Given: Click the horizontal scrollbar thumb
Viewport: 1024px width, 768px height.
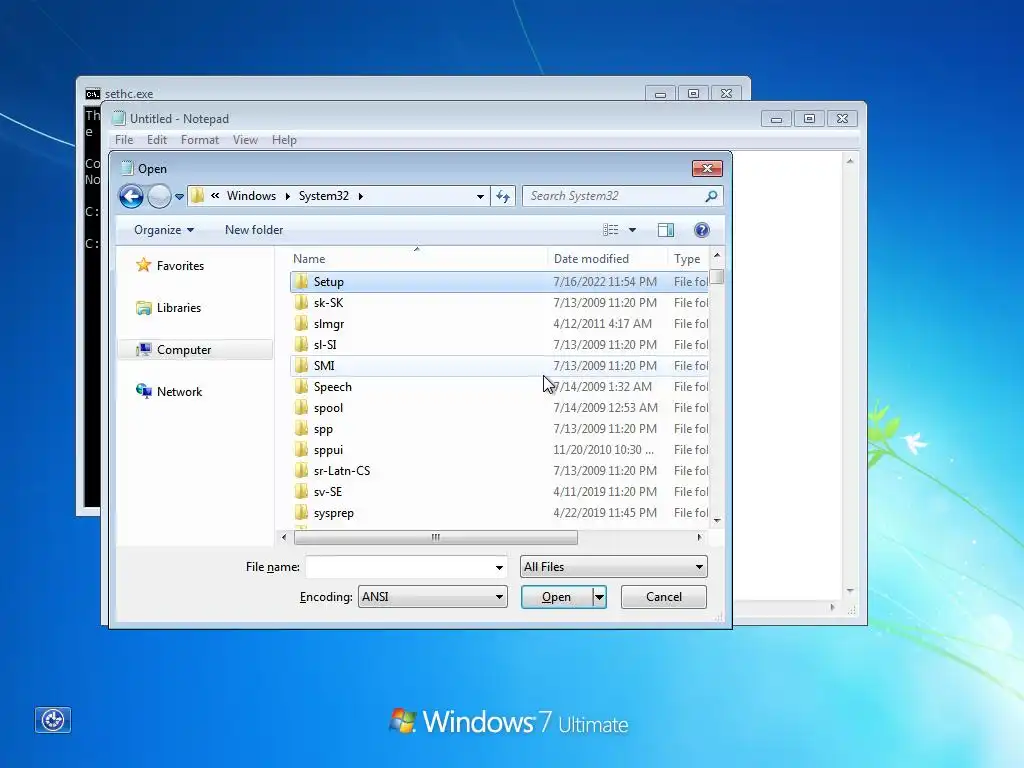Looking at the screenshot, I should pyautogui.click(x=436, y=537).
